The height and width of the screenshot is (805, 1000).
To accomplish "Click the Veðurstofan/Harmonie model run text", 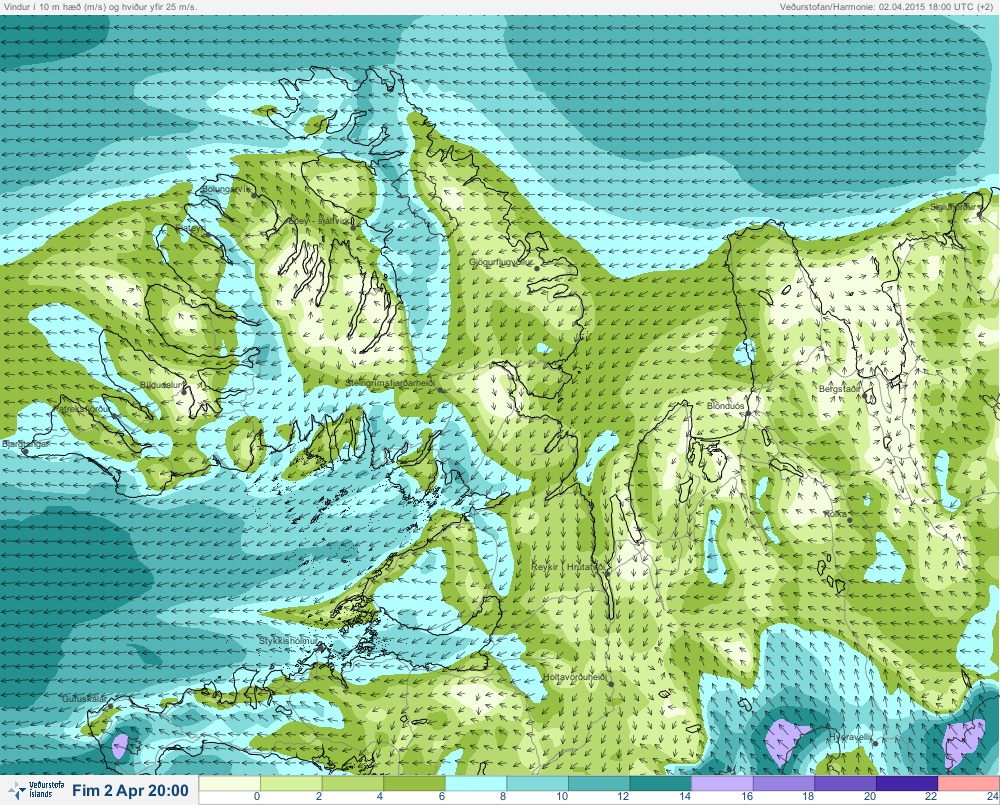I will (x=886, y=6).
